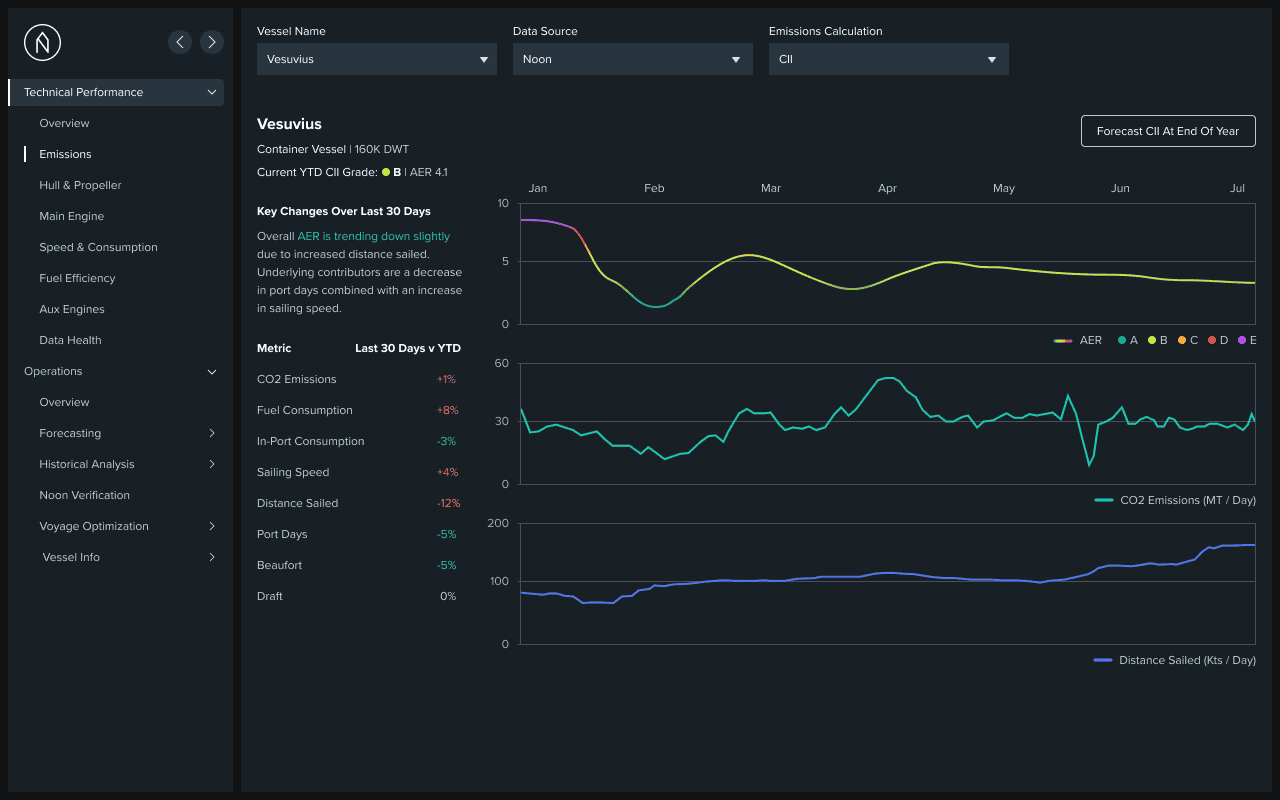Open the Emissions Calculation dropdown showing CII
Viewport: 1280px width, 800px height.
pos(888,59)
